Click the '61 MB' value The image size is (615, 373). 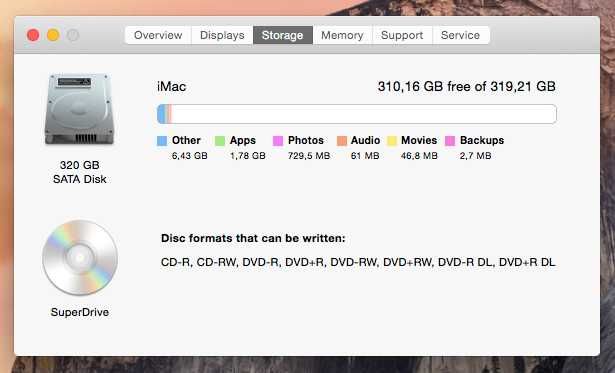coord(365,156)
